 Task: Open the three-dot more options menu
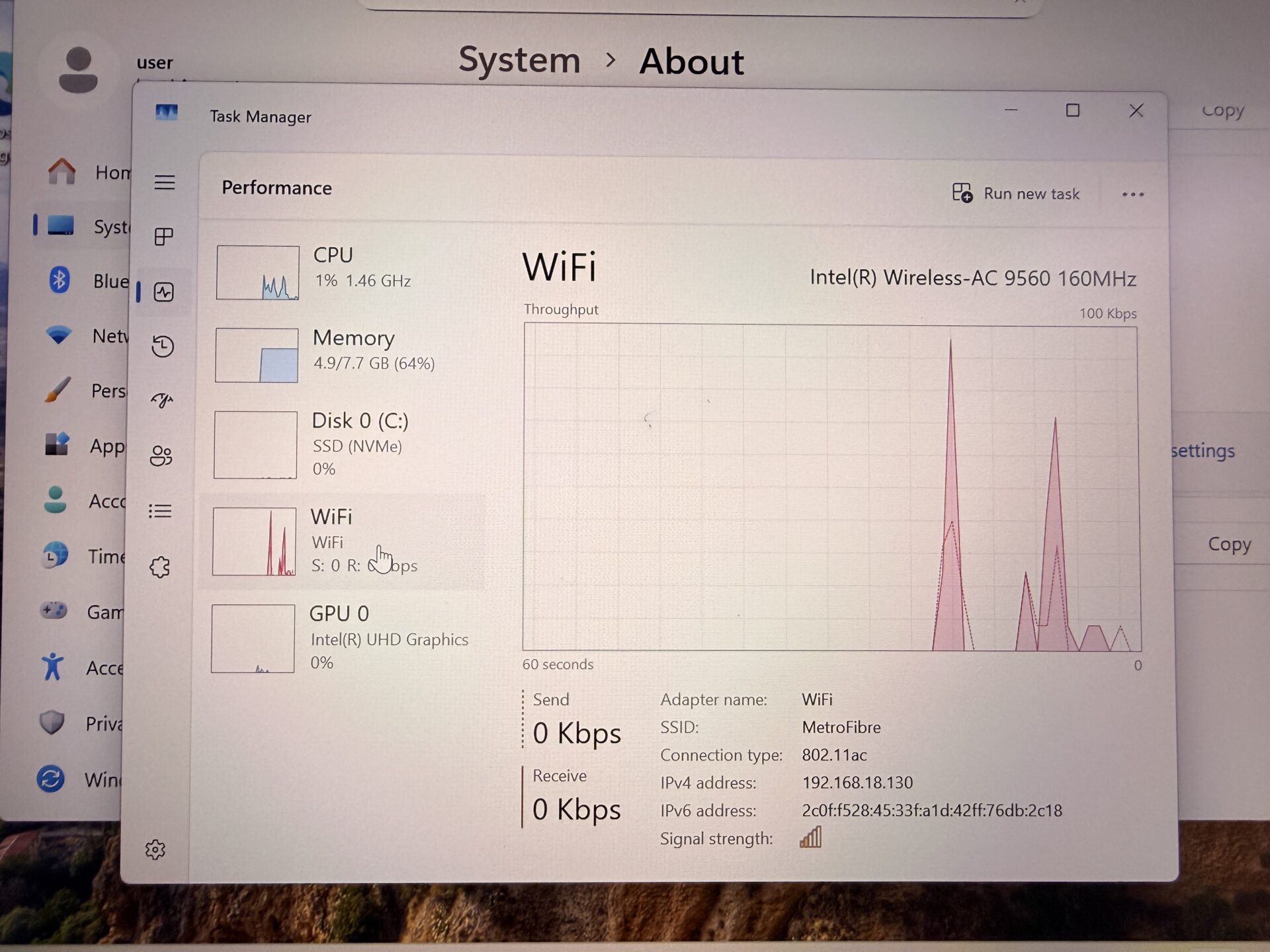click(1132, 194)
